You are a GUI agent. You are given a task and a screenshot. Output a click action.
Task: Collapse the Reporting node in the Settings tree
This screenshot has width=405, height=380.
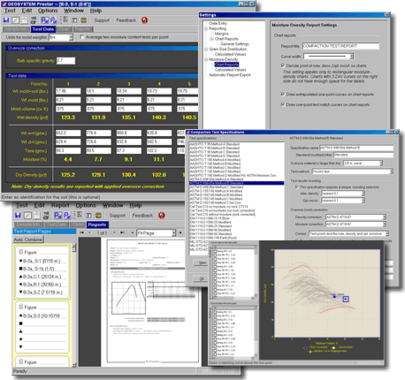pos(206,29)
